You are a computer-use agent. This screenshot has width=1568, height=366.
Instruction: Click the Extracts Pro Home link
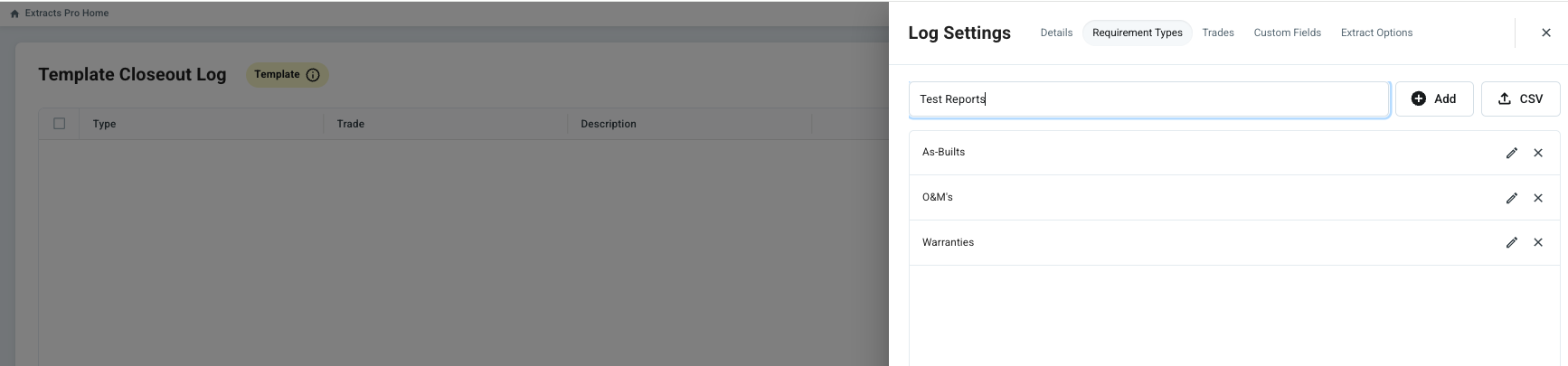point(66,14)
